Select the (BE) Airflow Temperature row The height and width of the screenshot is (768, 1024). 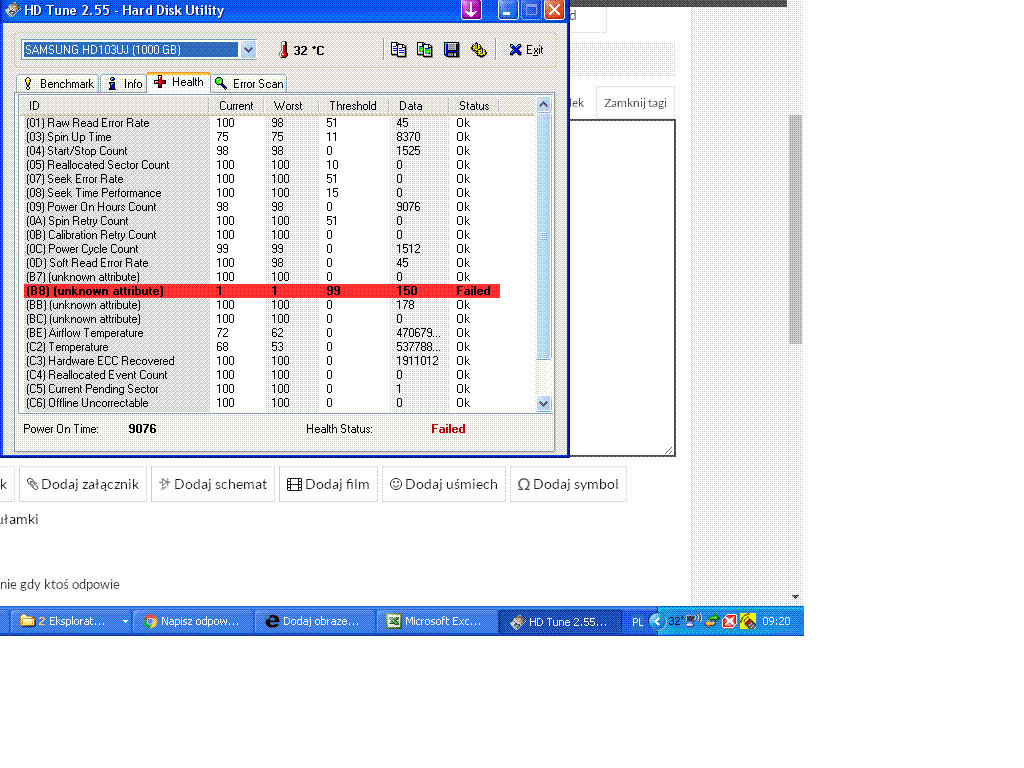click(261, 333)
